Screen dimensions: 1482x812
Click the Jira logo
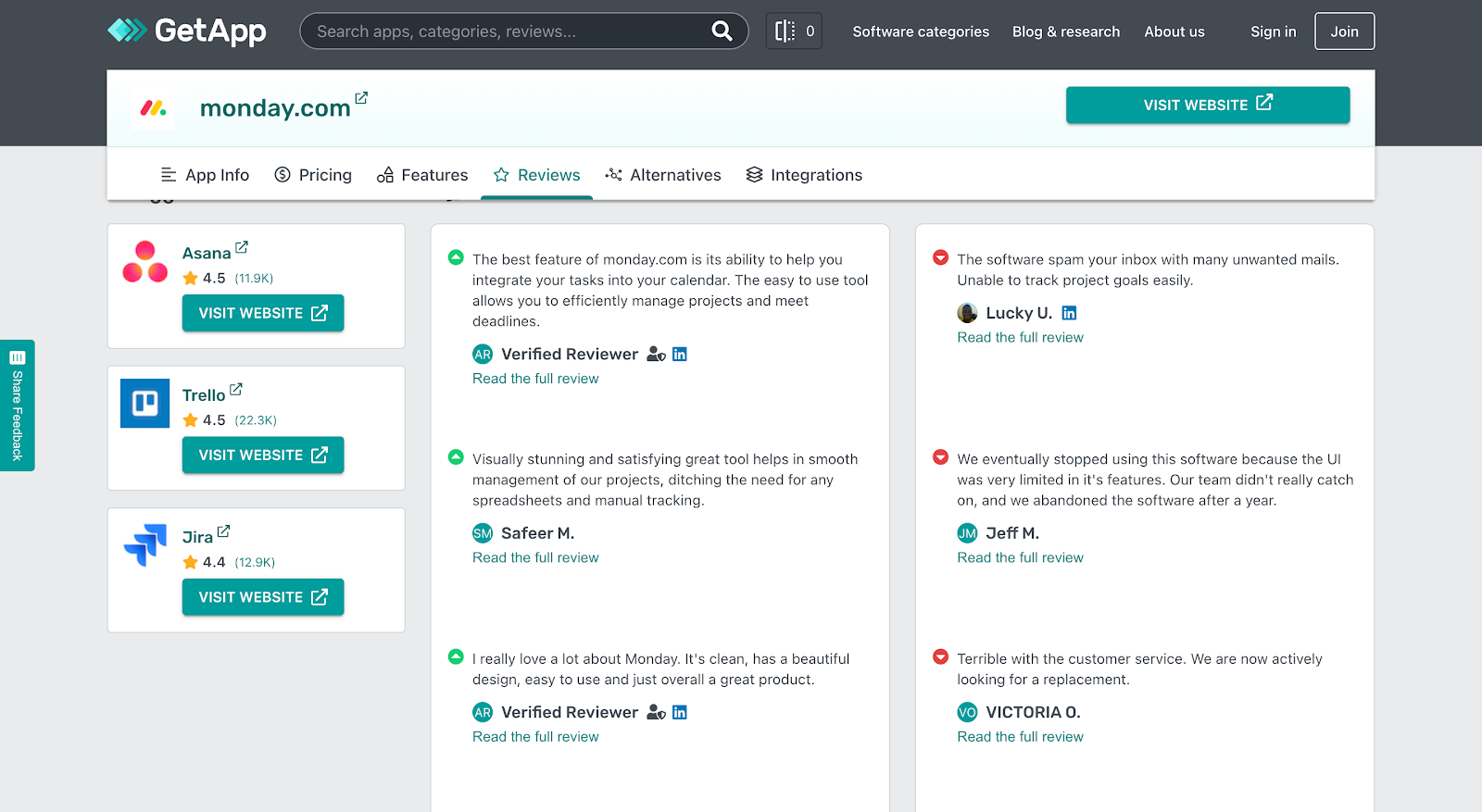[x=145, y=544]
